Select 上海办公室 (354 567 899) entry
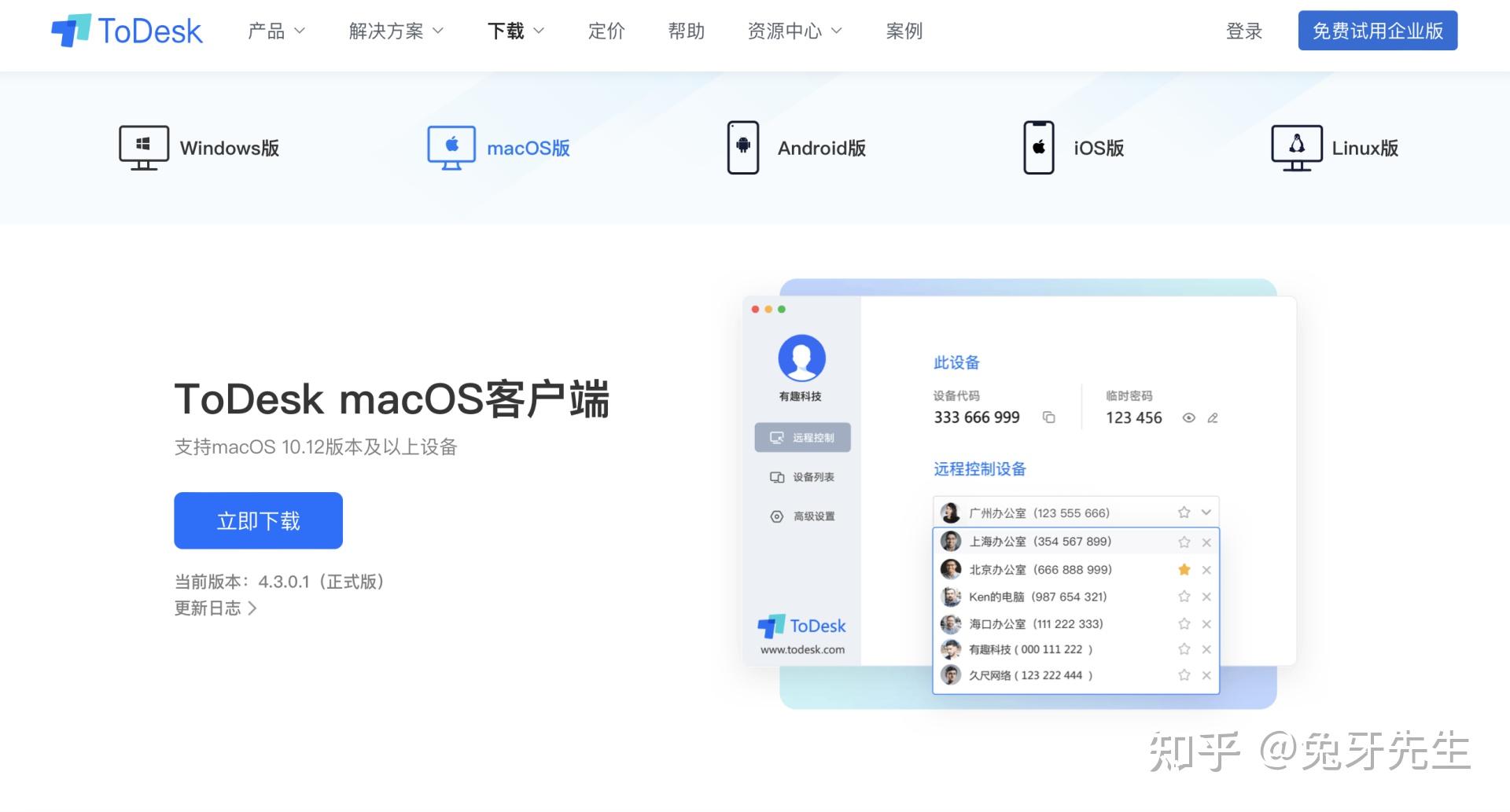The width and height of the screenshot is (1510, 812). pyautogui.click(x=1076, y=542)
